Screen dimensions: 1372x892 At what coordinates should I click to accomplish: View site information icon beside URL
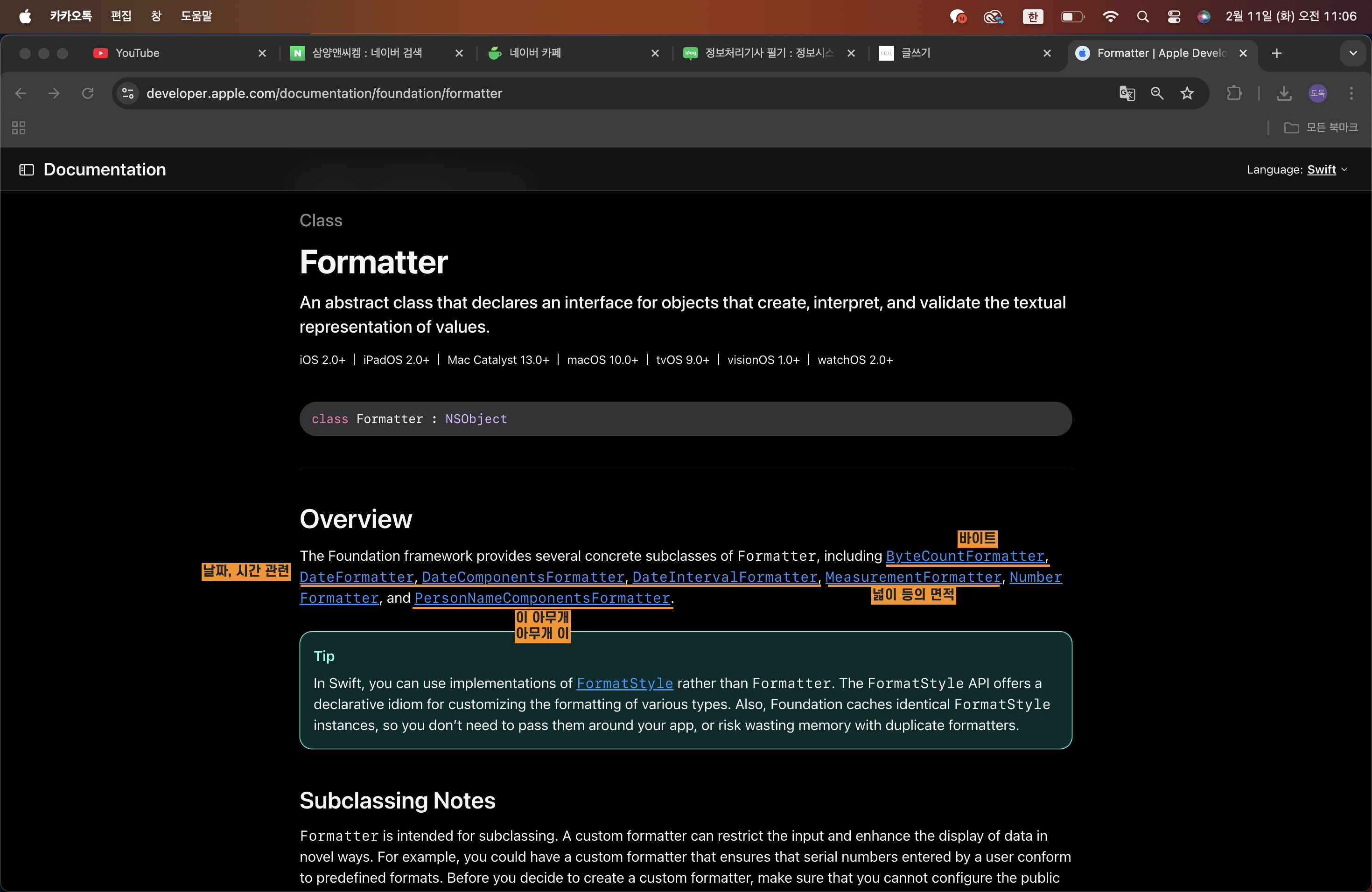[127, 93]
